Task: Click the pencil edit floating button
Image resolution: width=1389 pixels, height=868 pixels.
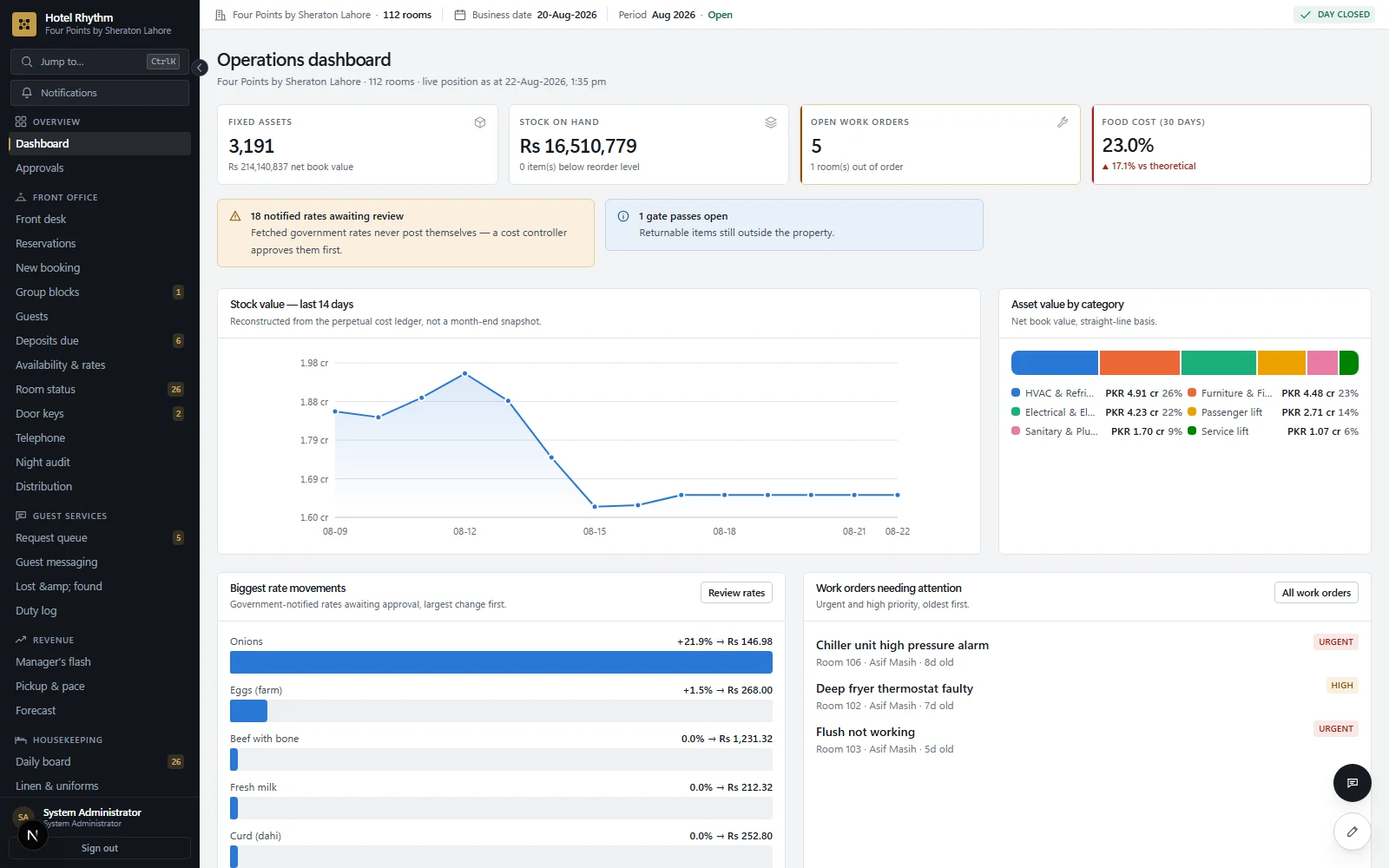Action: (x=1352, y=832)
